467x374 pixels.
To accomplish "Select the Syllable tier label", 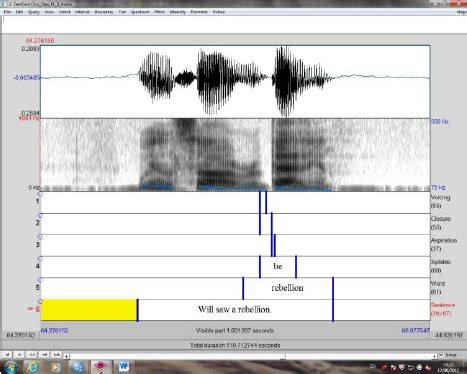I will click(441, 266).
